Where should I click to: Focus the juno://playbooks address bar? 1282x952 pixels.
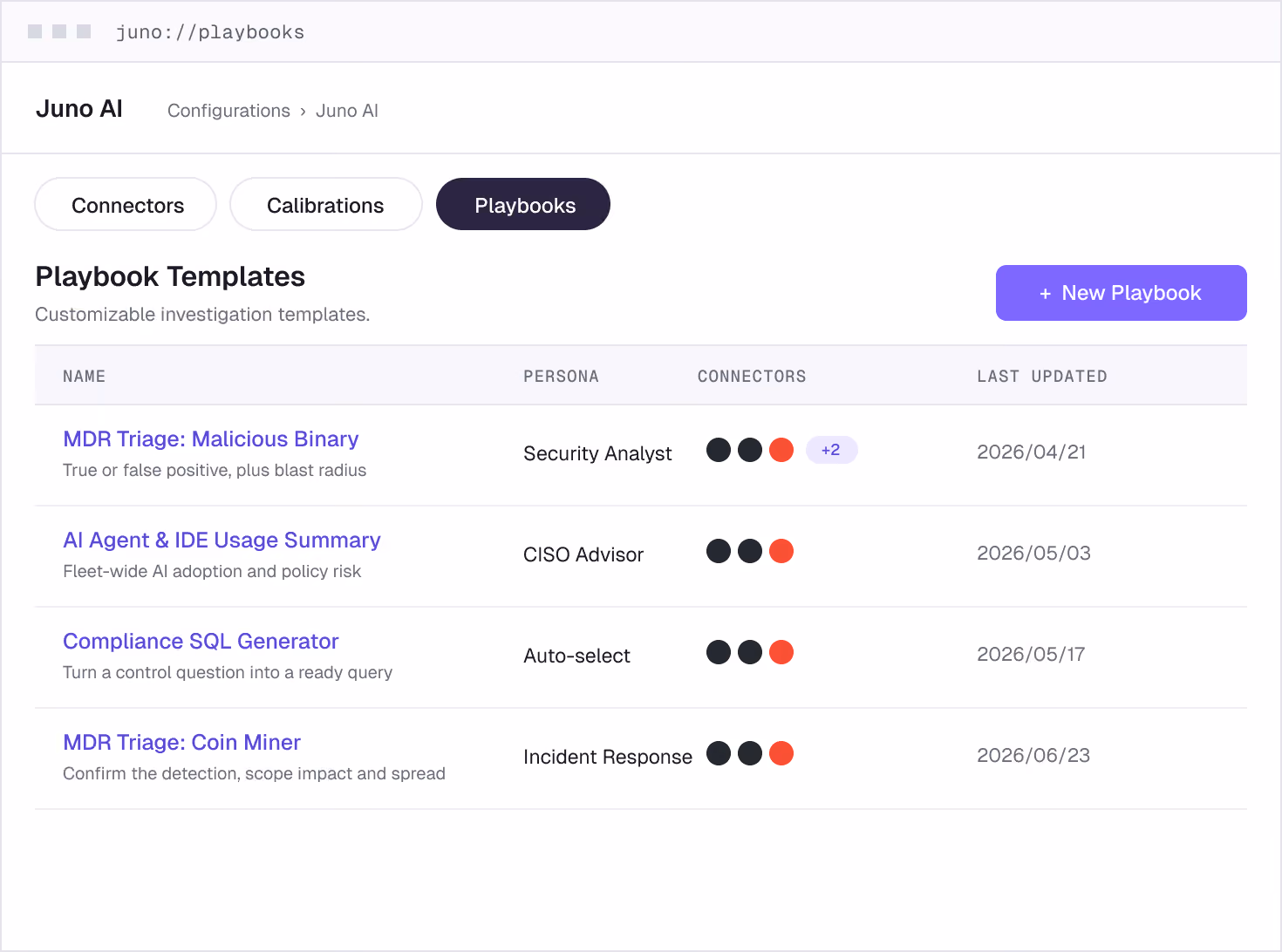point(210,32)
